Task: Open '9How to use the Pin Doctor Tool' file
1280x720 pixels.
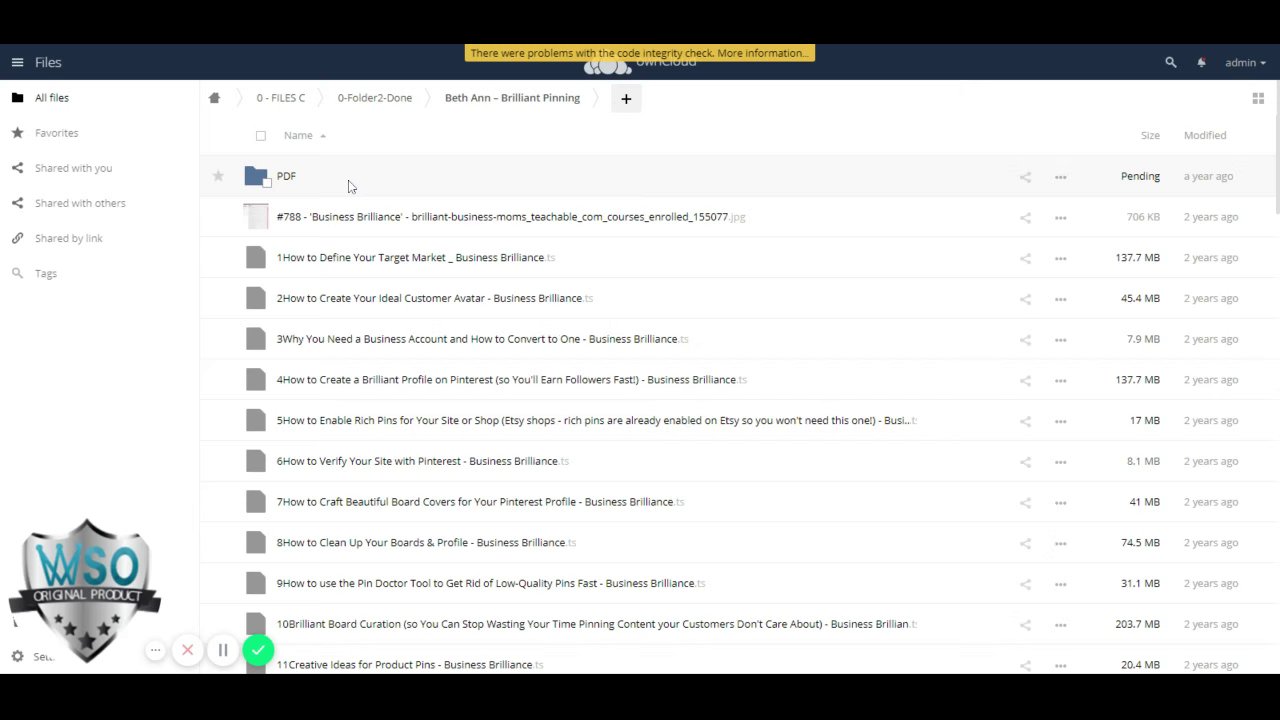Action: click(x=491, y=583)
